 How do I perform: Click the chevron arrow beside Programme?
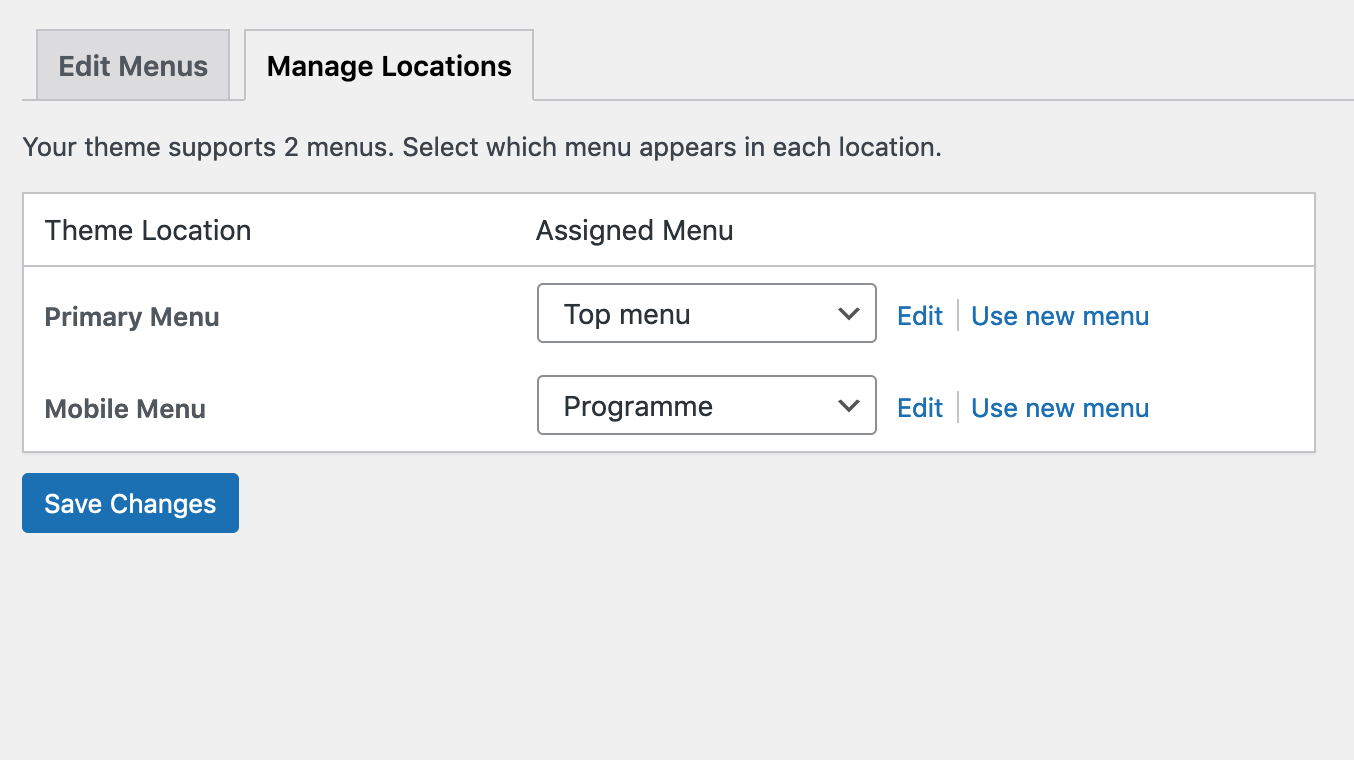pos(848,406)
